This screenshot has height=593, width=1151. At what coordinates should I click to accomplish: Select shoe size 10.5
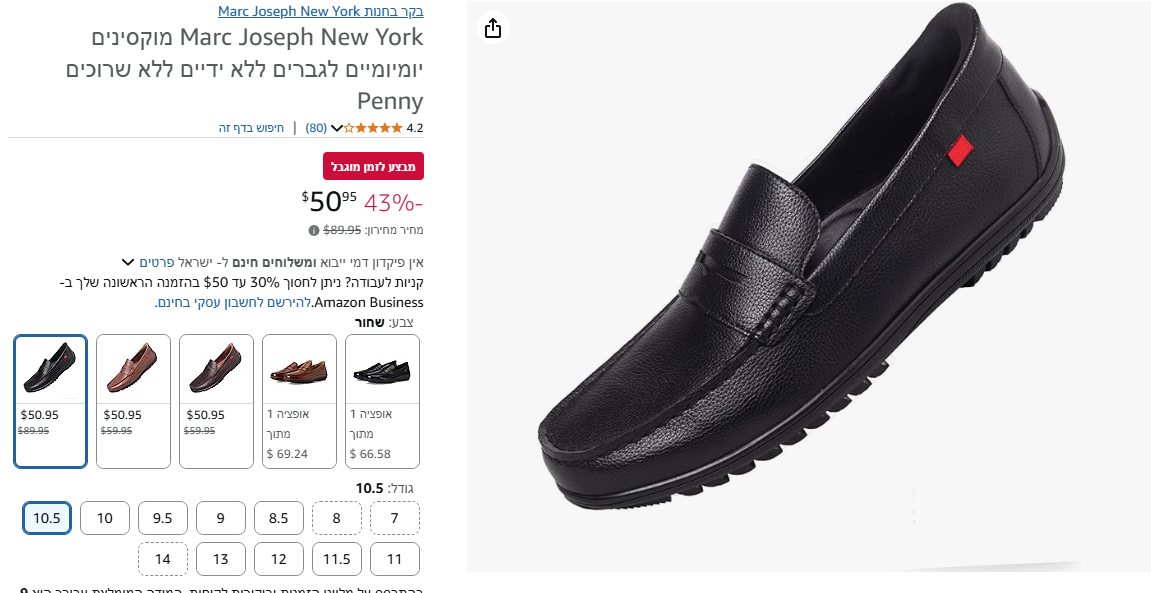point(47,518)
